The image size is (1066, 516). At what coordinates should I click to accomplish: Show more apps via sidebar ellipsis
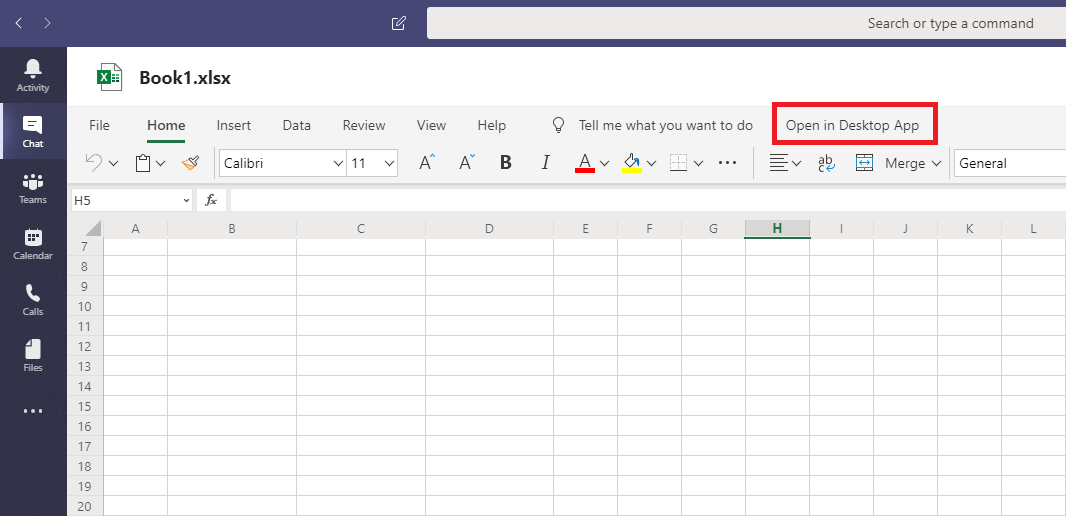[x=33, y=411]
